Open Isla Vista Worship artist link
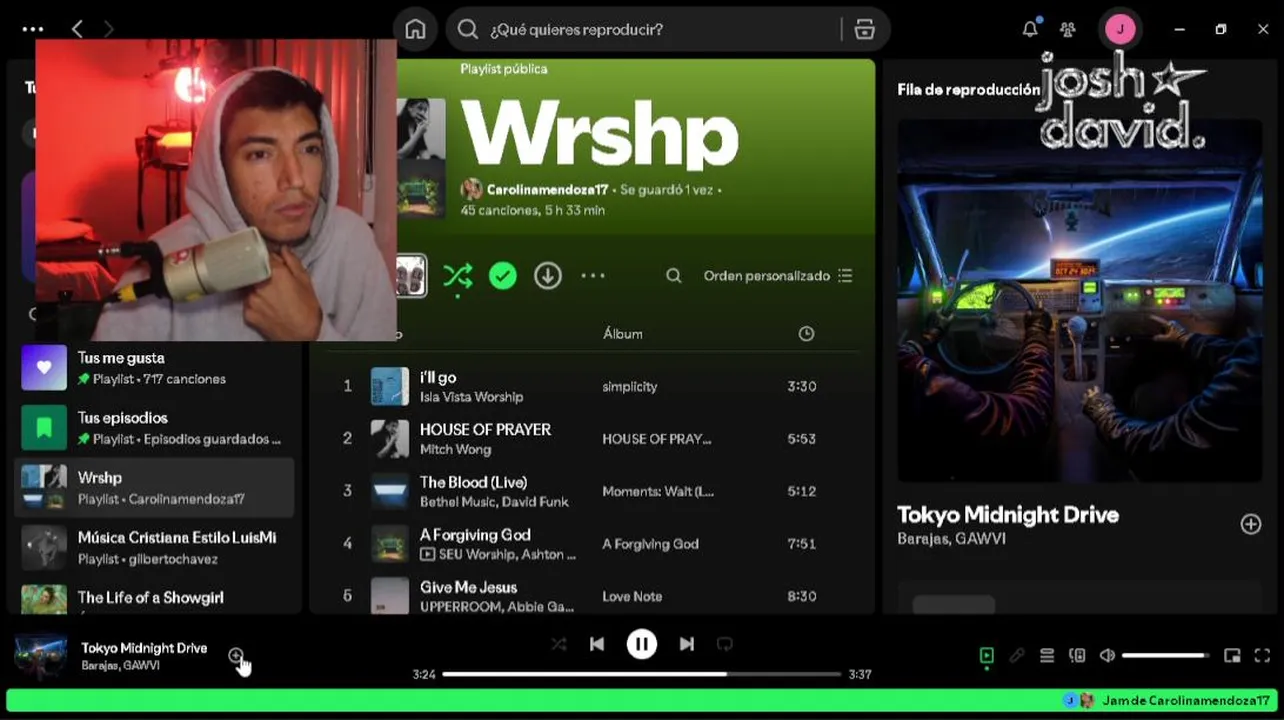This screenshot has height=720, width=1284. pos(471,397)
